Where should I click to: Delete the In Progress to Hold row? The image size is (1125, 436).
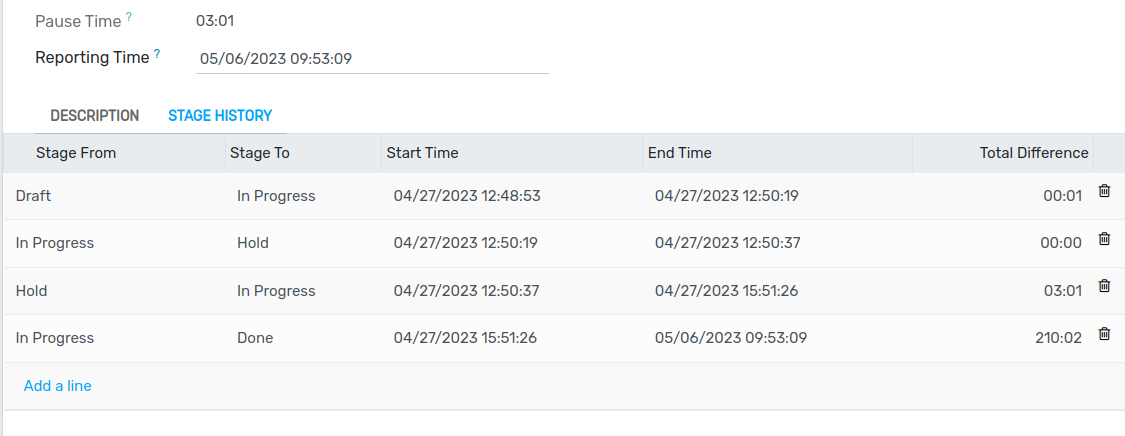[x=1104, y=239]
